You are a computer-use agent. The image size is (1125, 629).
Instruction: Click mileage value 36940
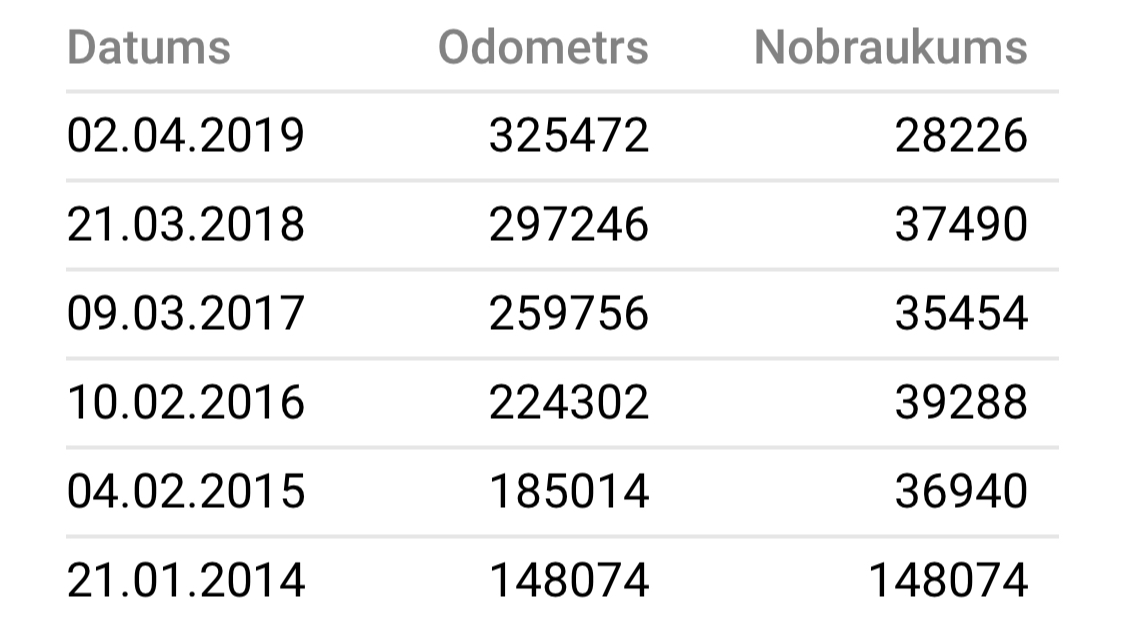[x=960, y=491]
